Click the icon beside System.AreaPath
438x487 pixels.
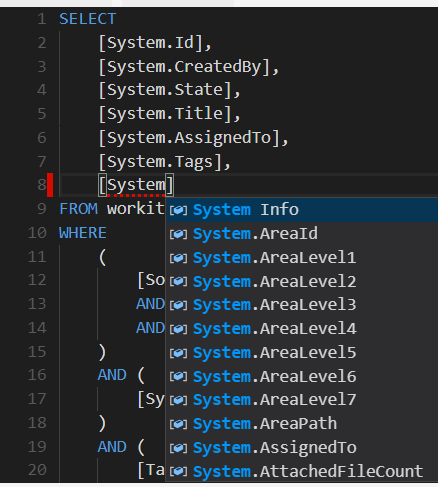coord(178,424)
